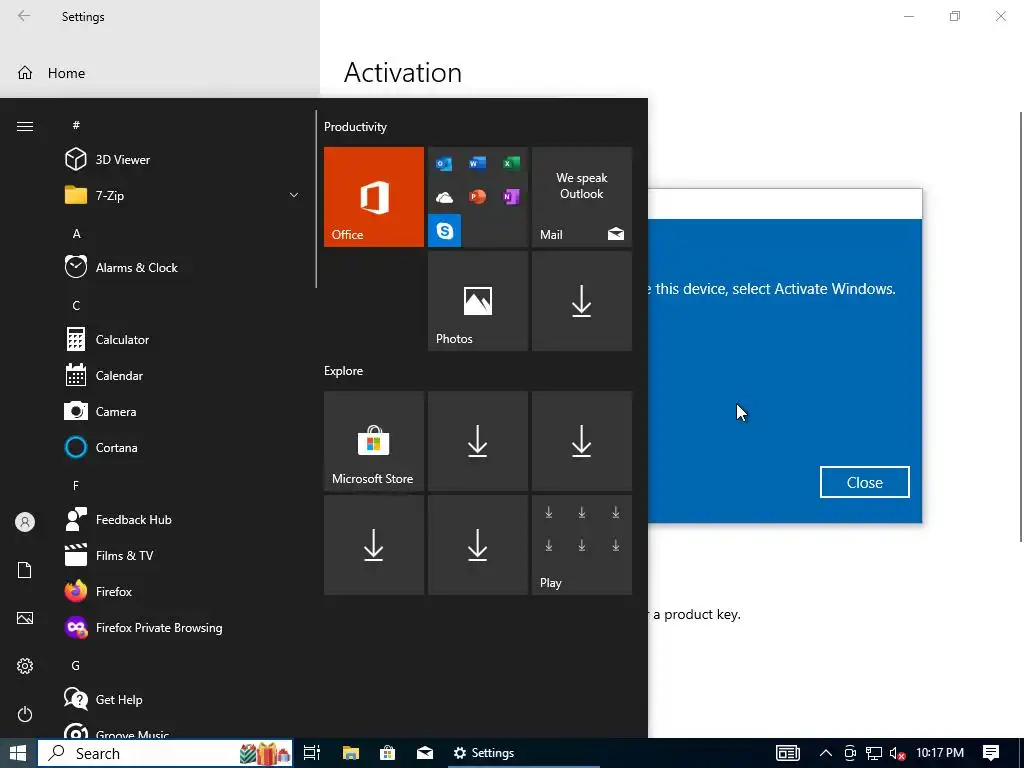Open the Action Center notifications
The height and width of the screenshot is (768, 1024).
tap(991, 753)
